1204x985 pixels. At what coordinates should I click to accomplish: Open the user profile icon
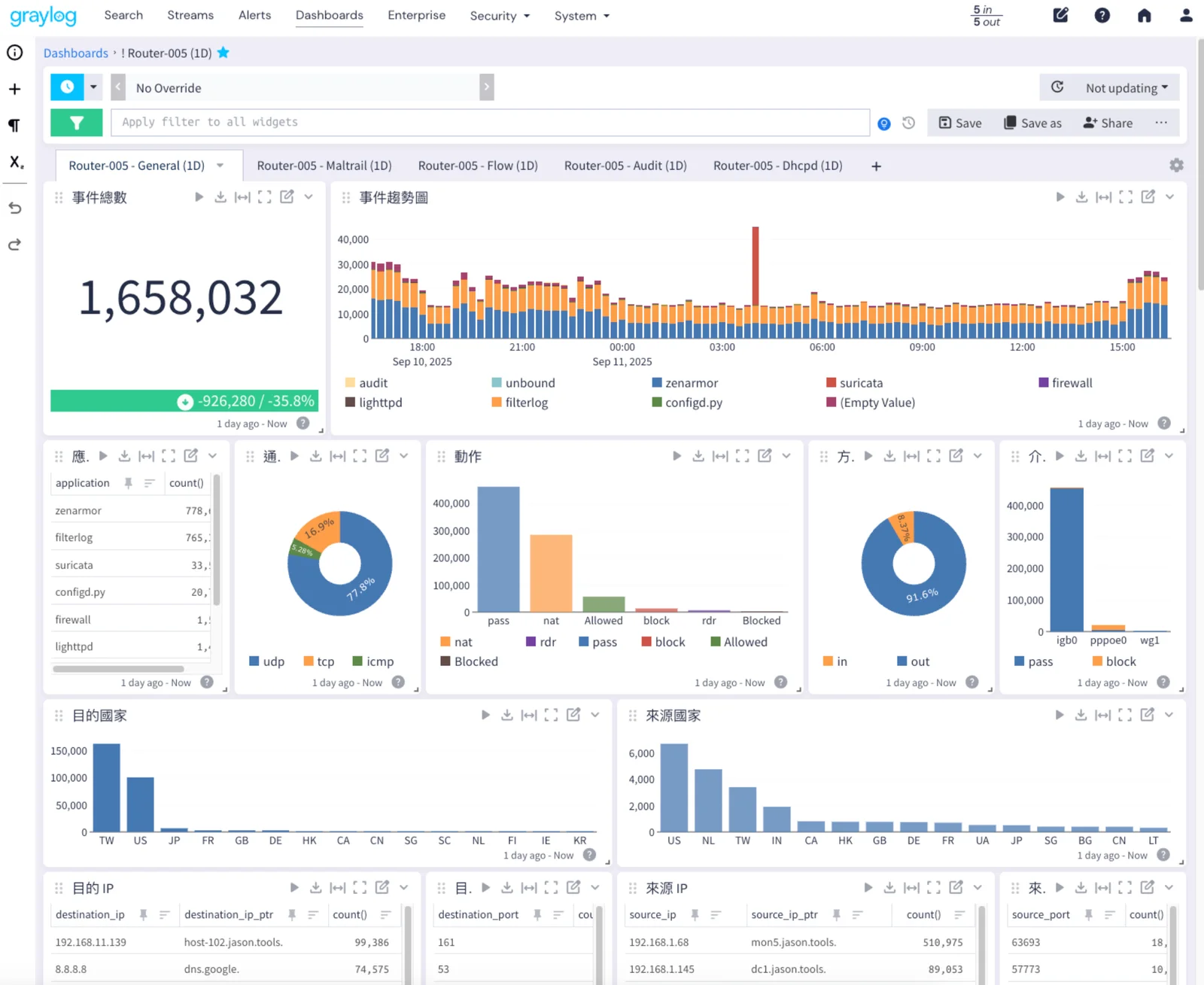point(1186,15)
